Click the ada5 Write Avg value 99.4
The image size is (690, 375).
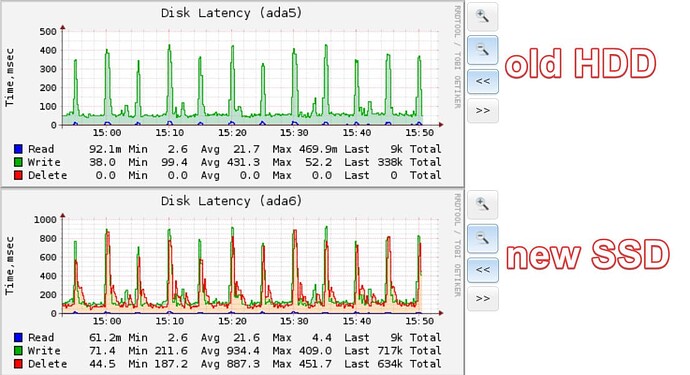point(174,162)
